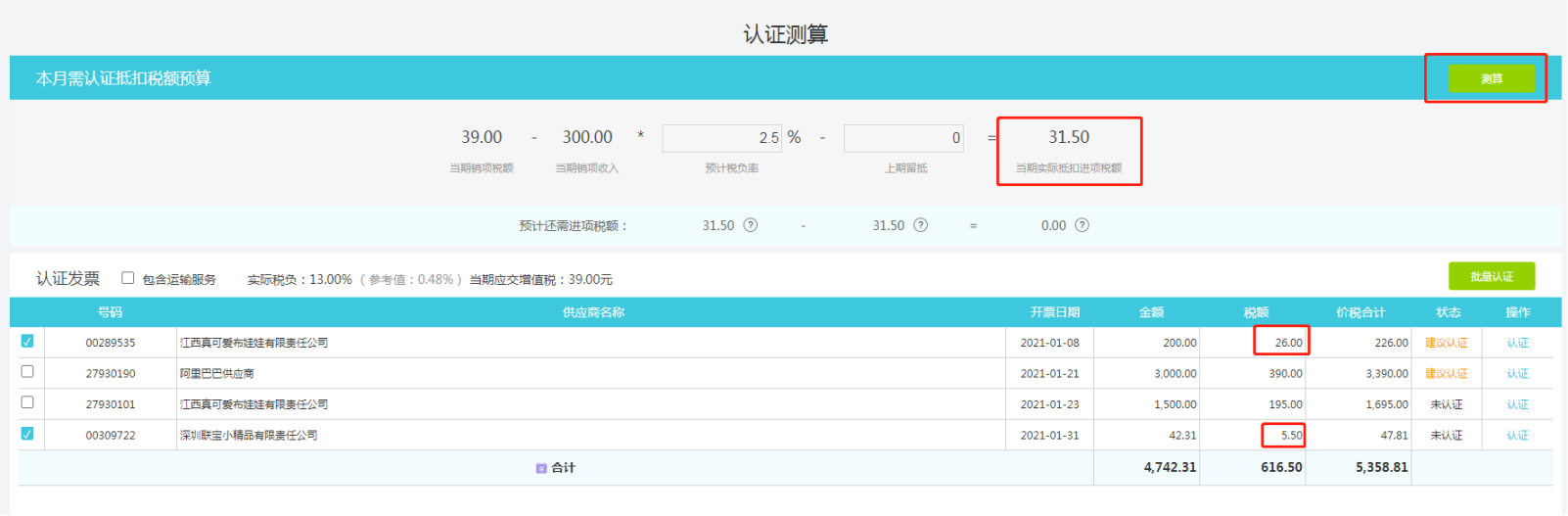Image resolution: width=1568 pixels, height=516 pixels.
Task: Click invoice number 00309722
Action: [x=111, y=436]
